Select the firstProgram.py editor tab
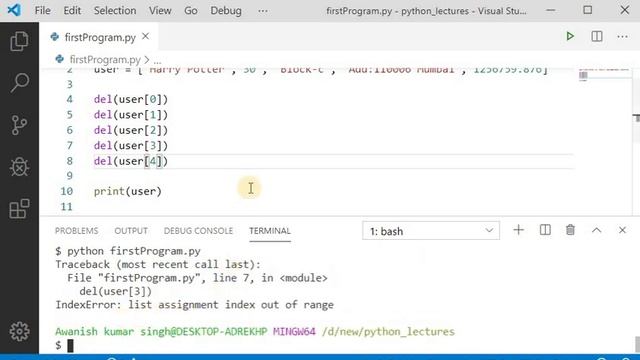 point(98,37)
